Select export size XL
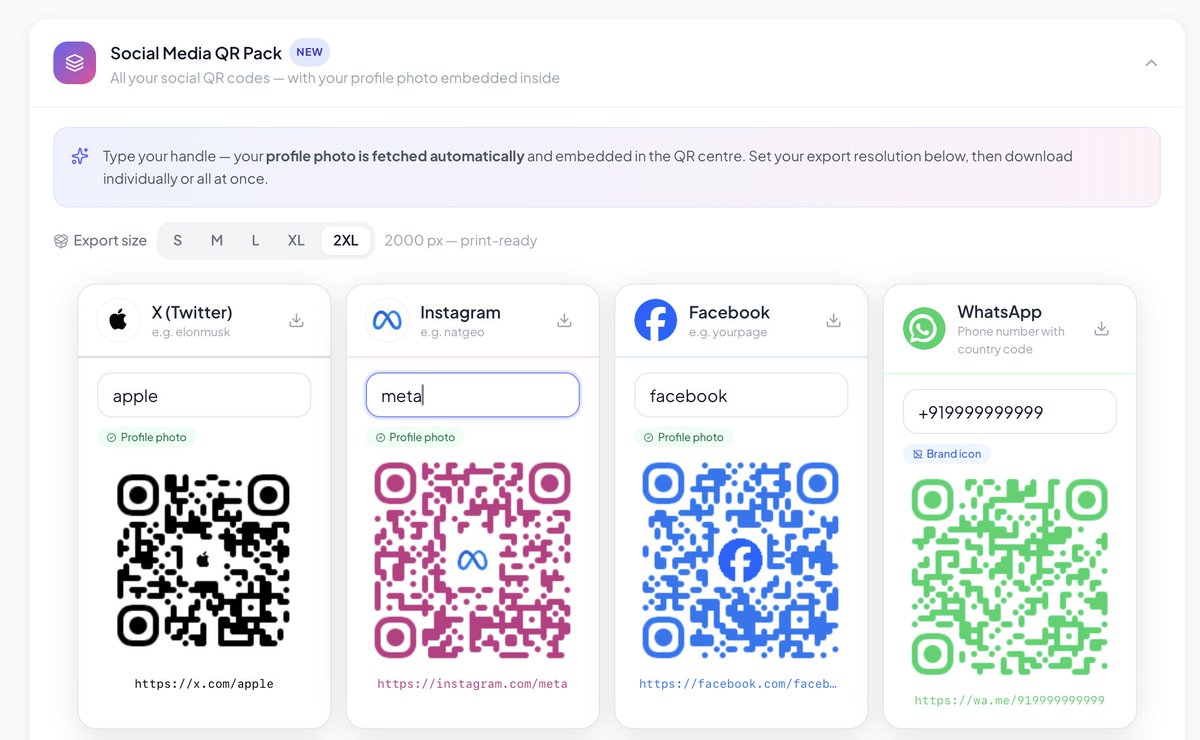 pyautogui.click(x=296, y=241)
